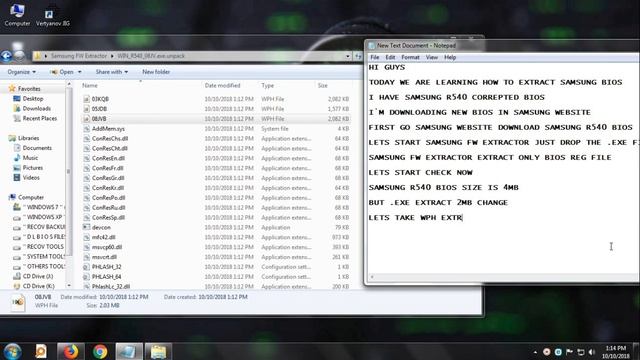640x360 pixels.
Task: Place cursor after LETS TAKE WPH EXTR
Action: [463, 218]
